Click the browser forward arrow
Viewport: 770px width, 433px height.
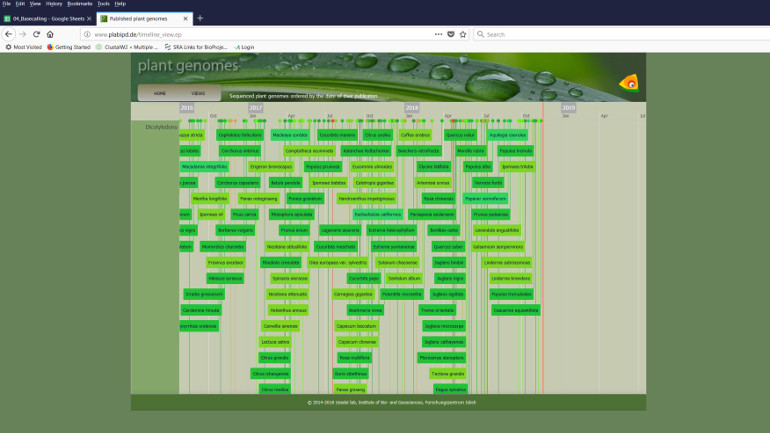[23, 34]
